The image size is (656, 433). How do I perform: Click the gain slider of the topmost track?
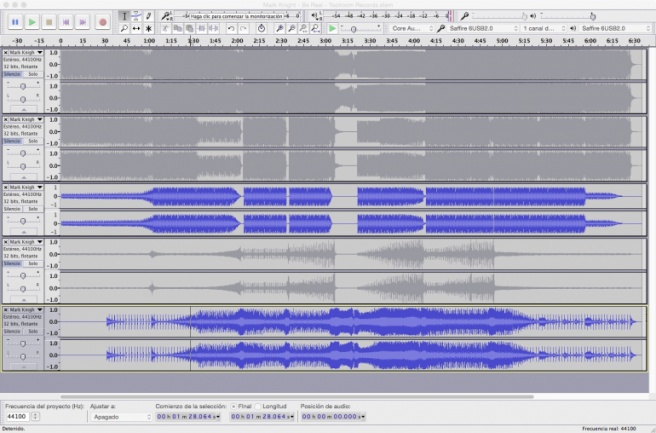click(23, 86)
